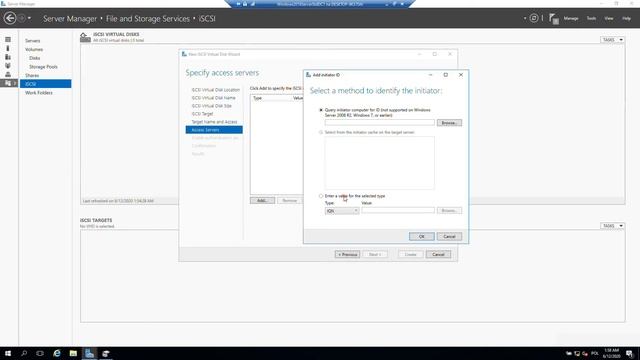Select iSCSI Virtual Disk Location wizard step
The width and height of the screenshot is (640, 360).
click(216, 90)
